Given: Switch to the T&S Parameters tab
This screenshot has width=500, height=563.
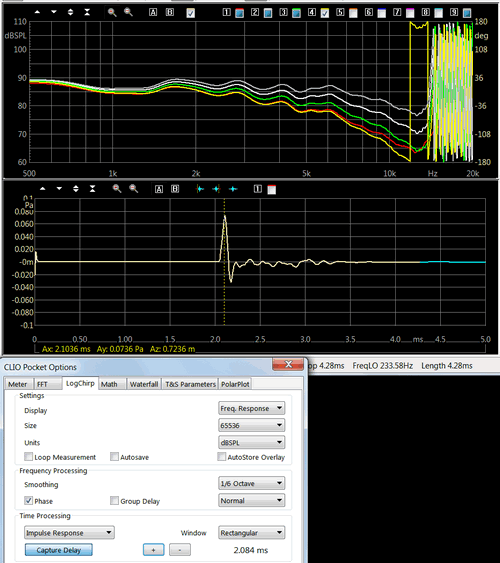Looking at the screenshot, I should pyautogui.click(x=190, y=384).
